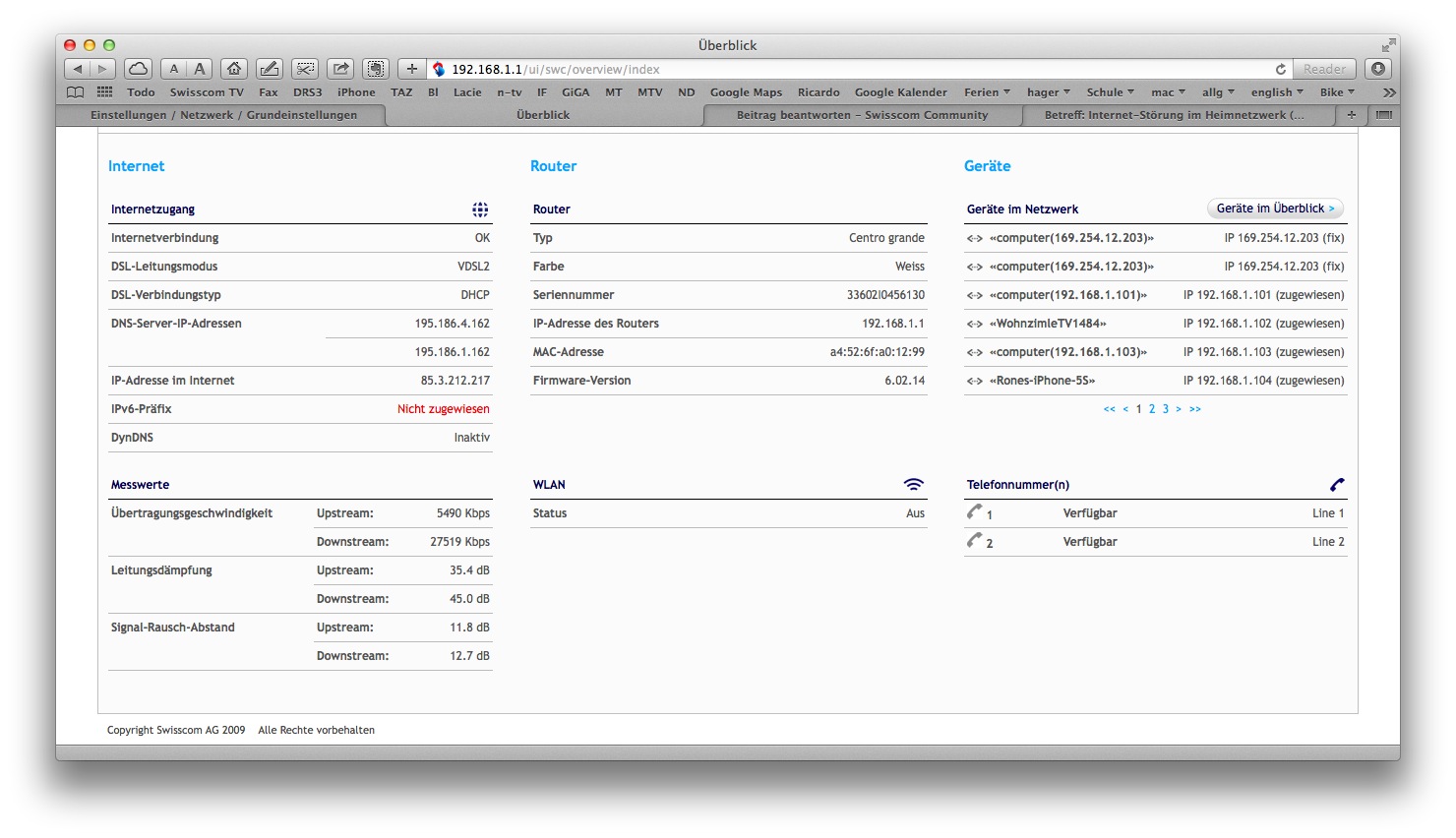Click the arrows icon beside Rones-iPhone-5S
The height and width of the screenshot is (838, 1456).
click(974, 381)
